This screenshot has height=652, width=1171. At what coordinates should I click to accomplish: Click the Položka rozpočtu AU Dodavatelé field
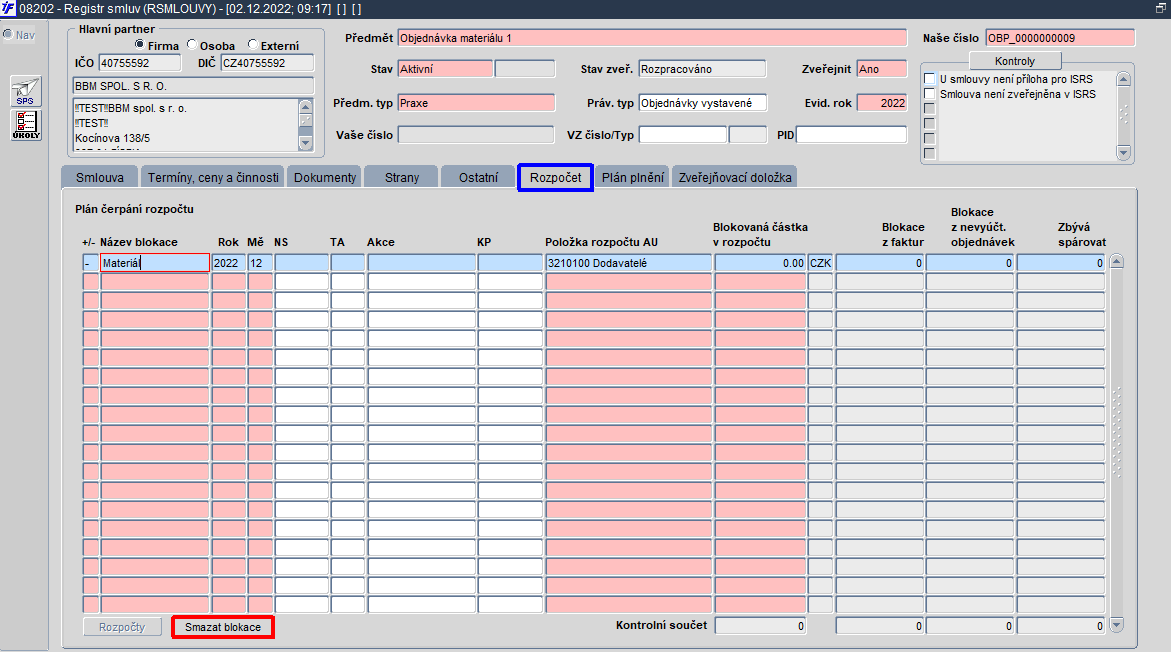click(x=629, y=263)
